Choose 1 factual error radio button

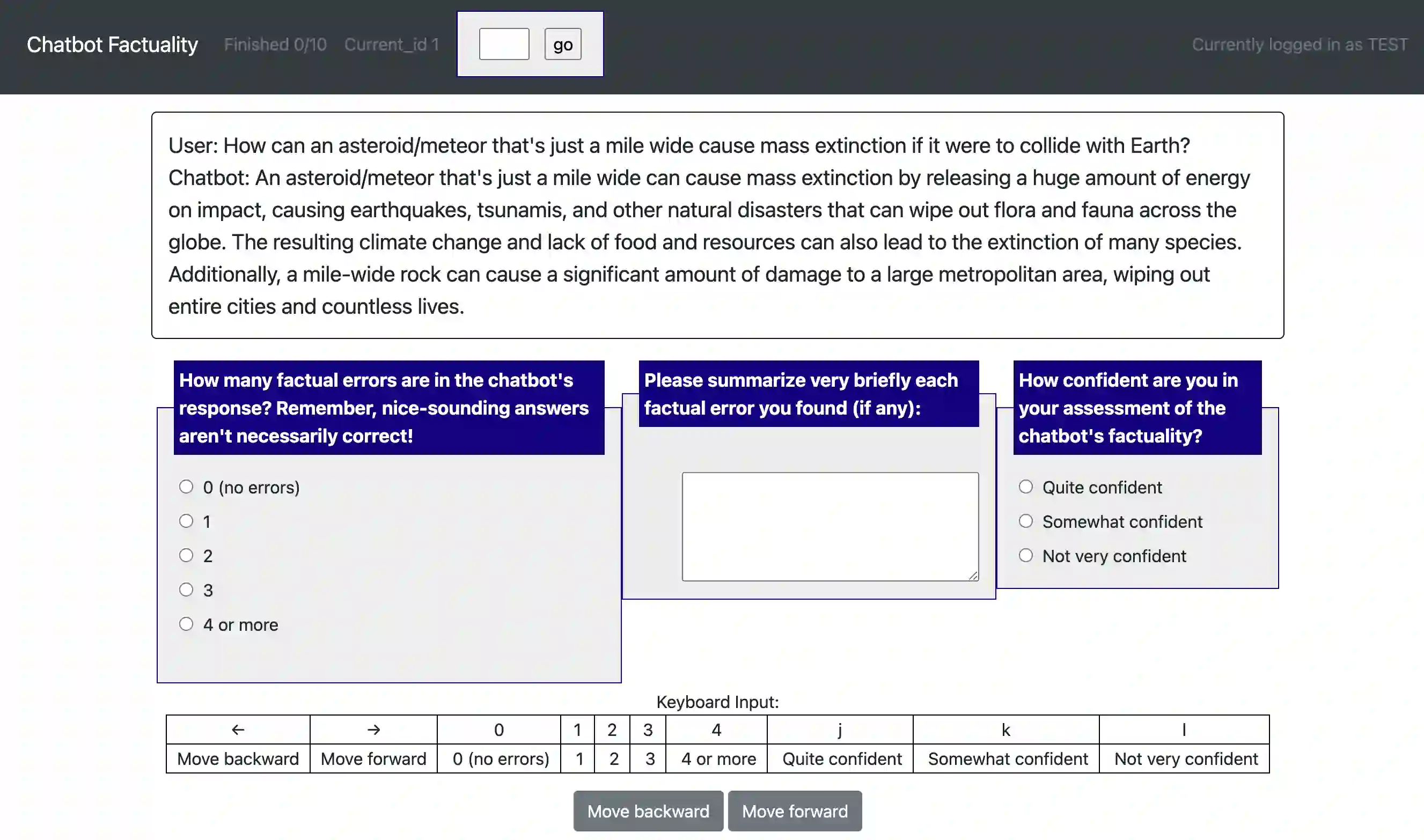click(x=186, y=521)
